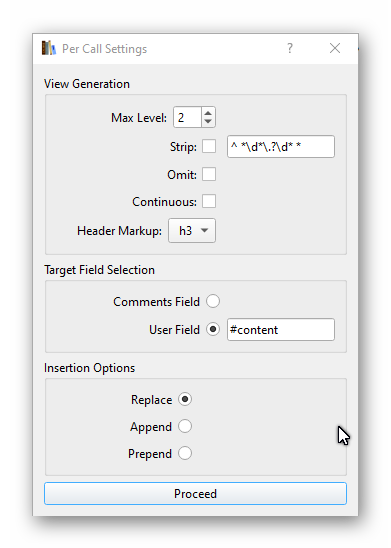The height and width of the screenshot is (548, 391).
Task: Click the calibre books icon in title bar
Action: (49, 48)
